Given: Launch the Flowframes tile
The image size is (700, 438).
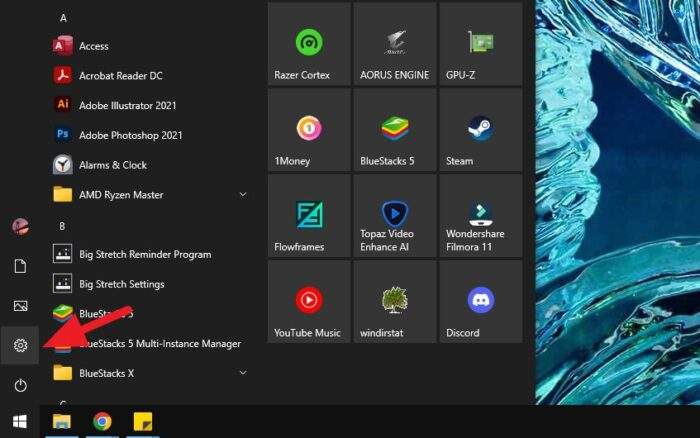Looking at the screenshot, I should pos(309,216).
